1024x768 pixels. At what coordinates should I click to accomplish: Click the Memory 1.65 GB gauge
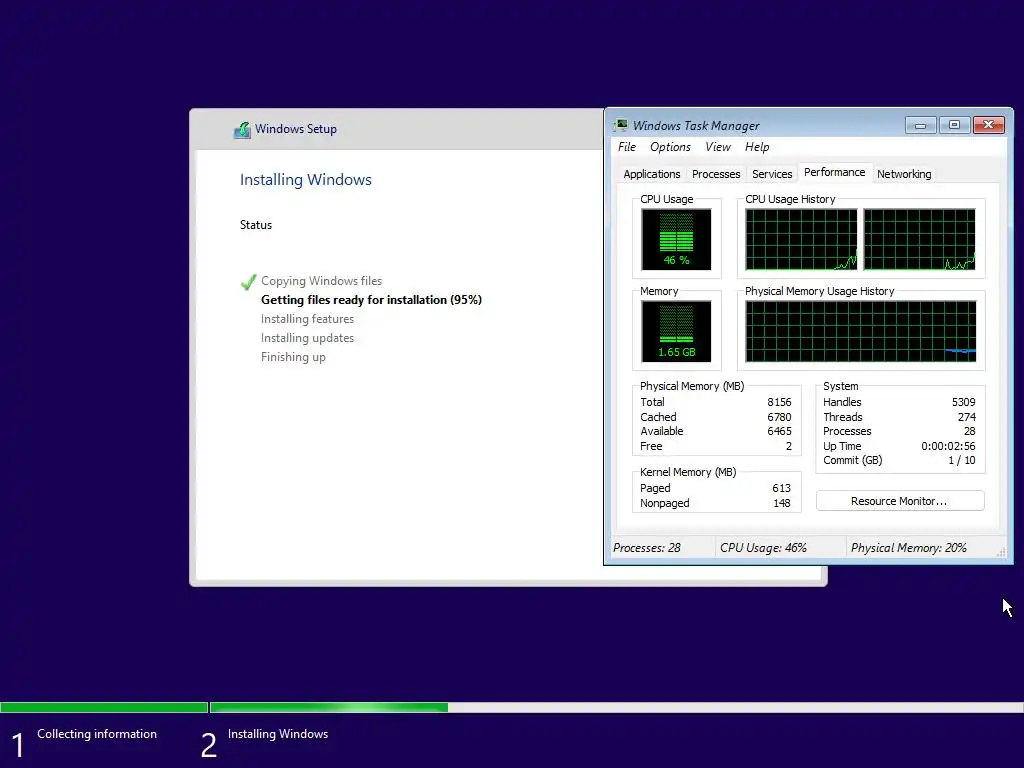coord(676,331)
